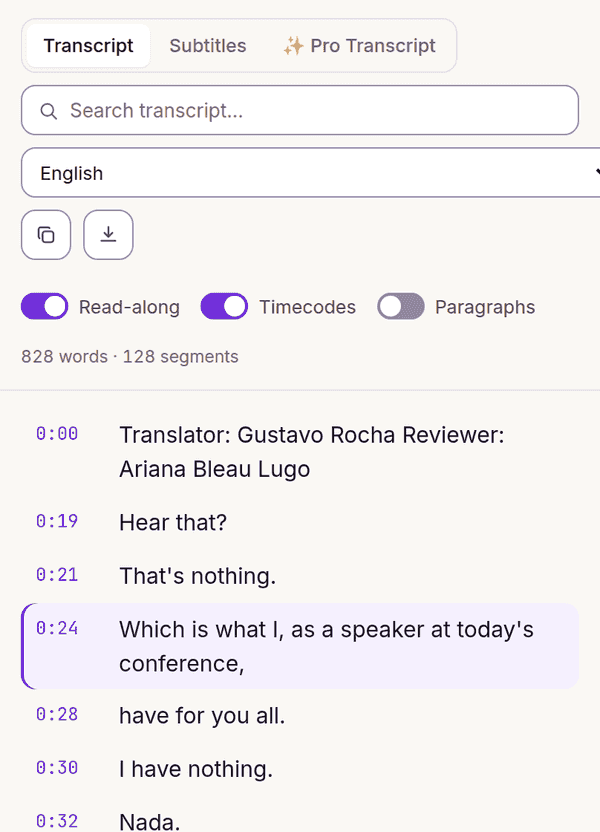Focus the Search transcript field
The width and height of the screenshot is (600, 832).
click(x=300, y=110)
